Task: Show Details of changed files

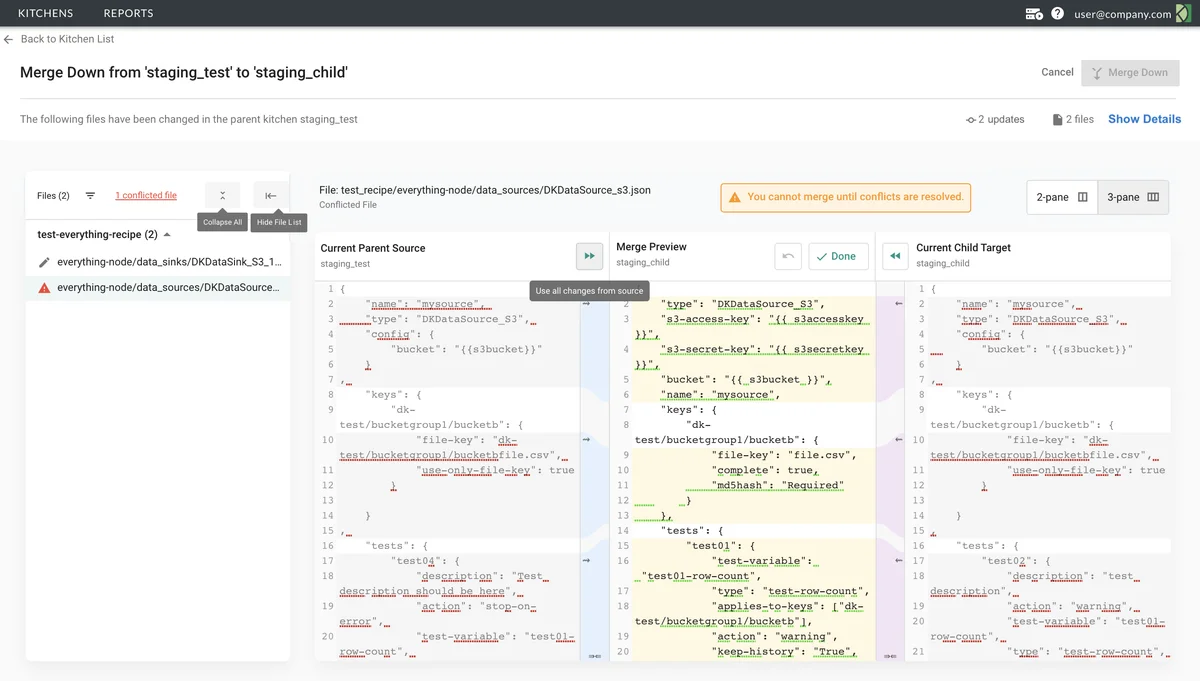Action: tap(1144, 119)
